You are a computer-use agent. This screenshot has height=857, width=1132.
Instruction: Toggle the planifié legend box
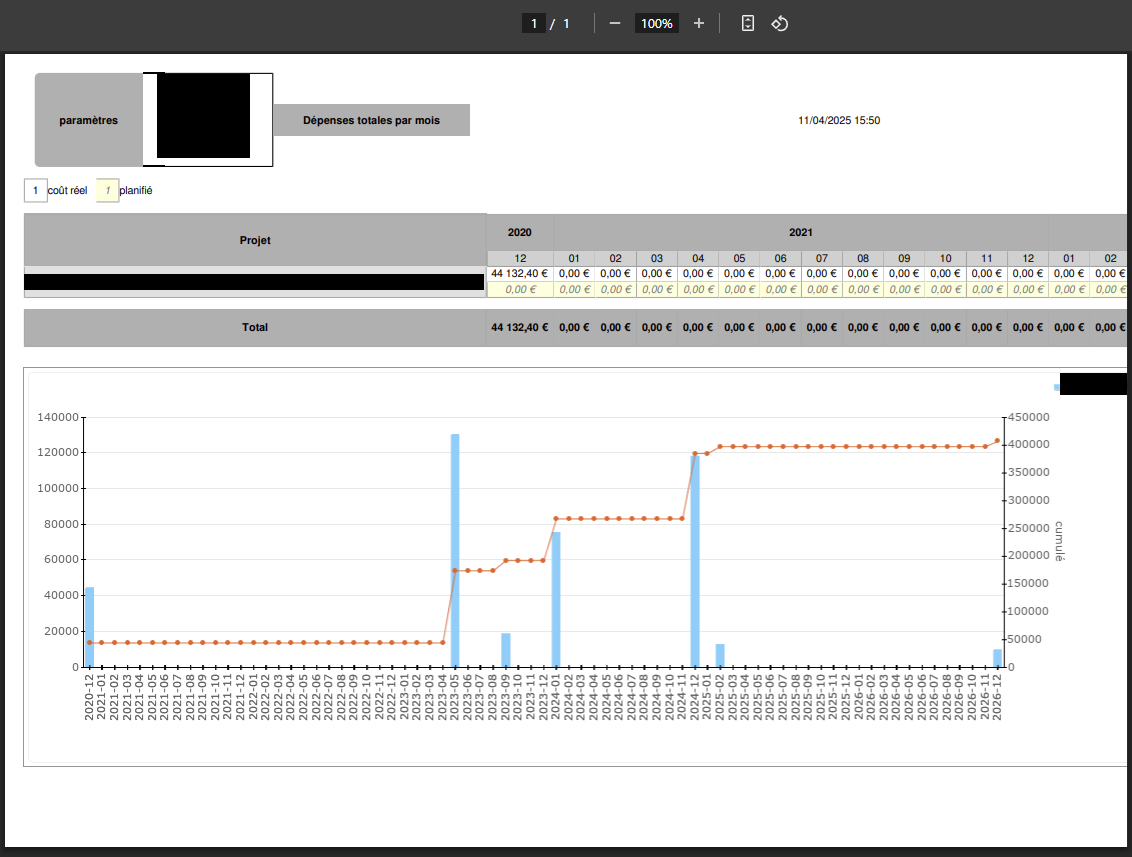107,190
